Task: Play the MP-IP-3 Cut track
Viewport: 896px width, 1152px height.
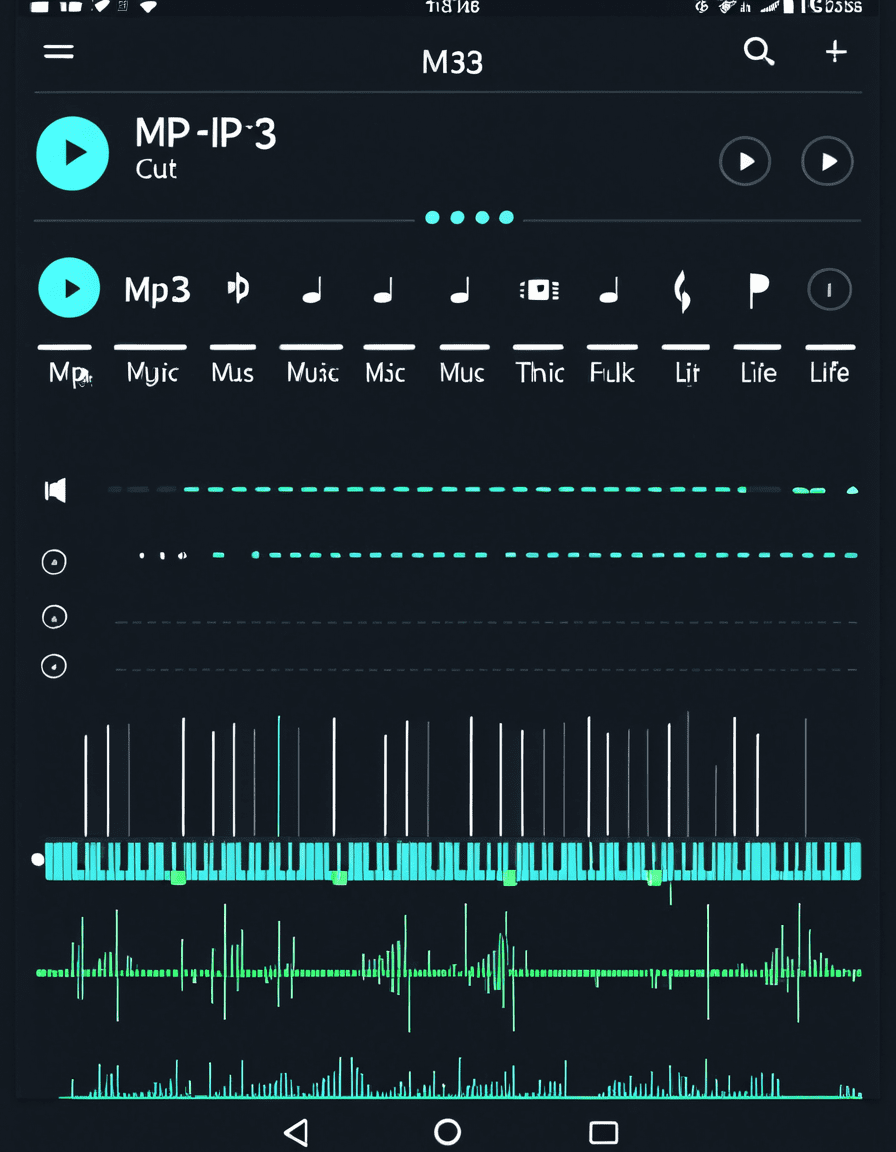Action: tap(73, 154)
